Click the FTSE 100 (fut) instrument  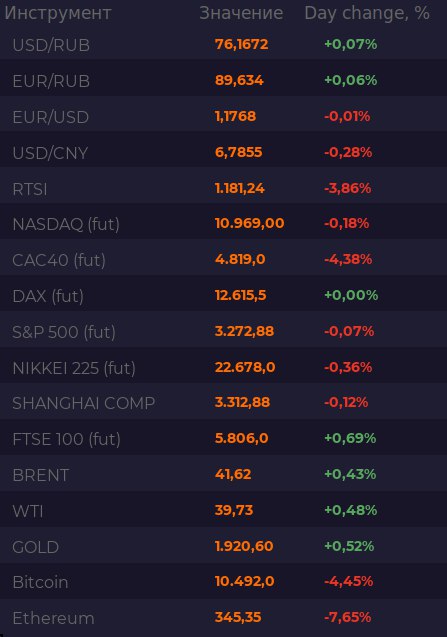(x=66, y=440)
